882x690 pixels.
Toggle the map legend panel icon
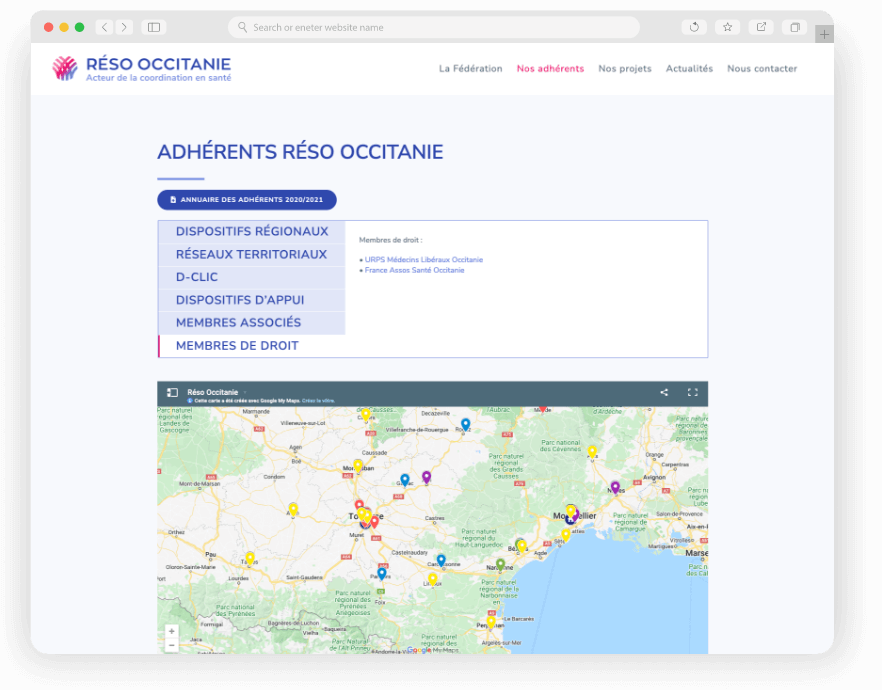pyautogui.click(x=173, y=393)
